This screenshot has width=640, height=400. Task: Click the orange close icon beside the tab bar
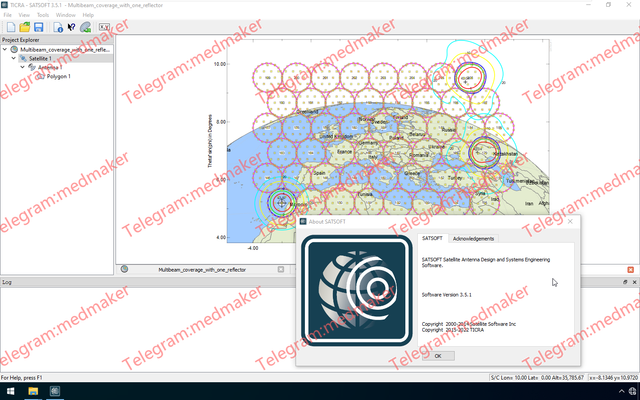(631, 270)
